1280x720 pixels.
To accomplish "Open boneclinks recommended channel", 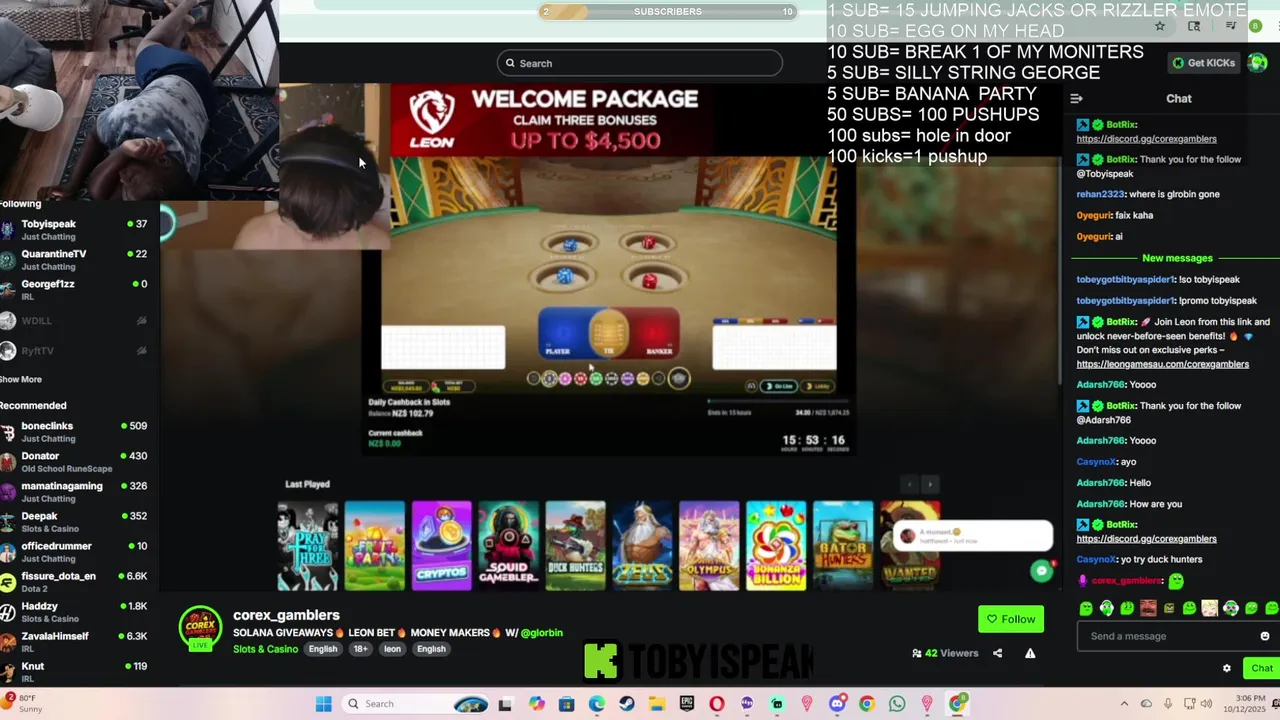I will point(74,431).
